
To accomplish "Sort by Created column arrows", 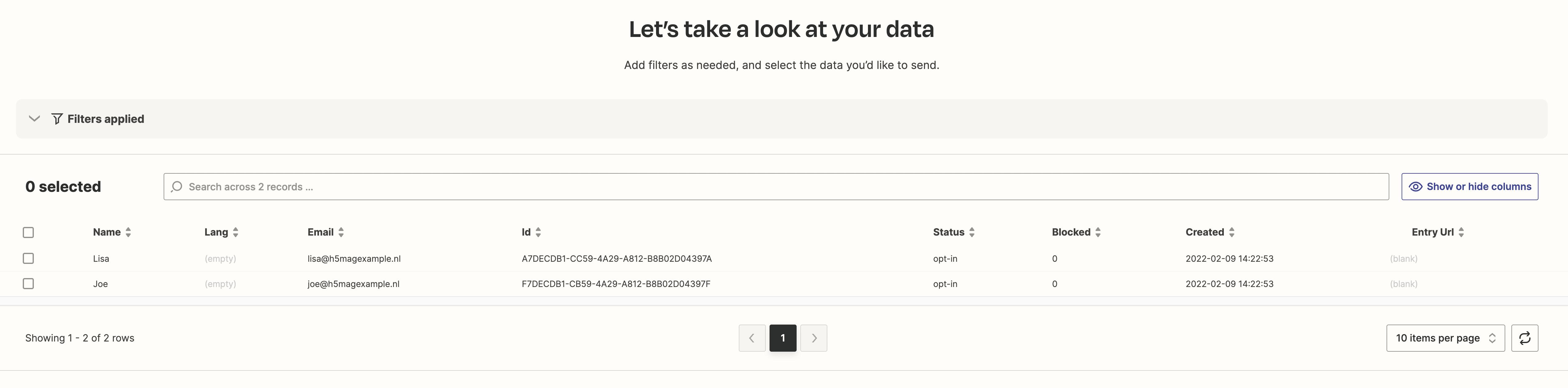I will click(1232, 232).
